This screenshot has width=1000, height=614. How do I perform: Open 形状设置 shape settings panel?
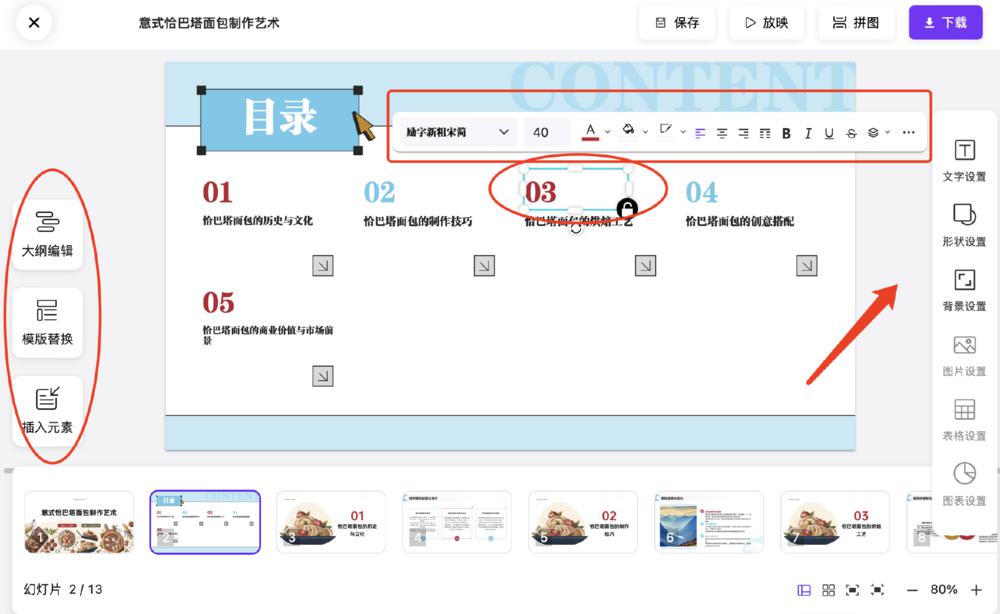pos(964,225)
